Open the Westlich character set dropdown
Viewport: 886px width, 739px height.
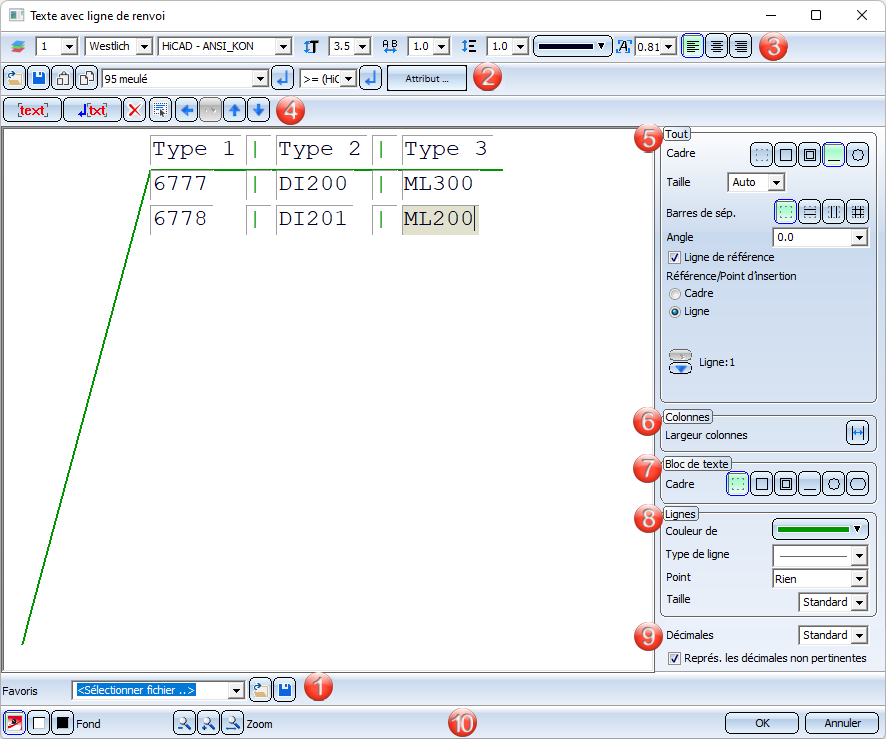(x=144, y=46)
